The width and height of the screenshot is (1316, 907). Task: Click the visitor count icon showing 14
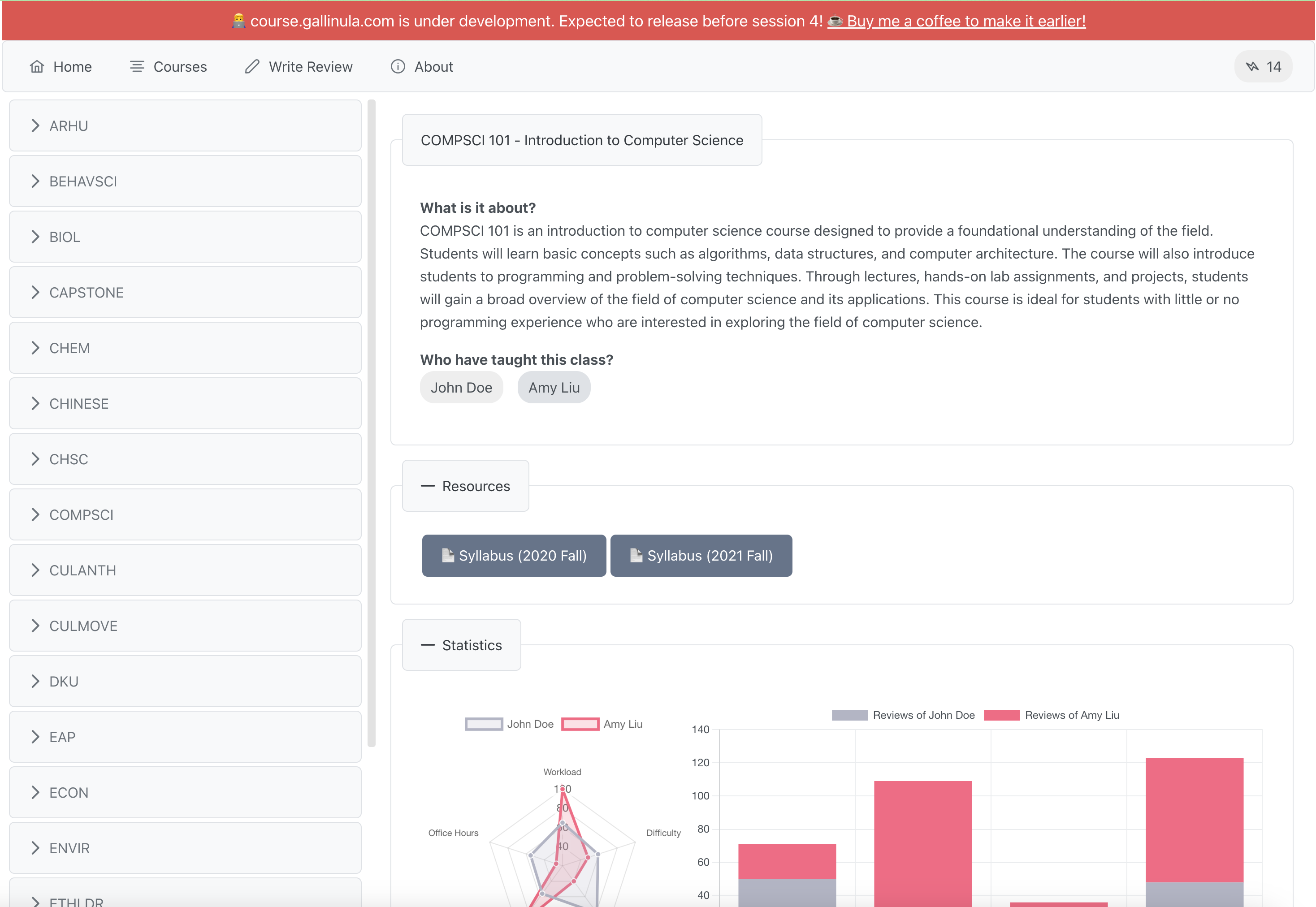point(1252,66)
